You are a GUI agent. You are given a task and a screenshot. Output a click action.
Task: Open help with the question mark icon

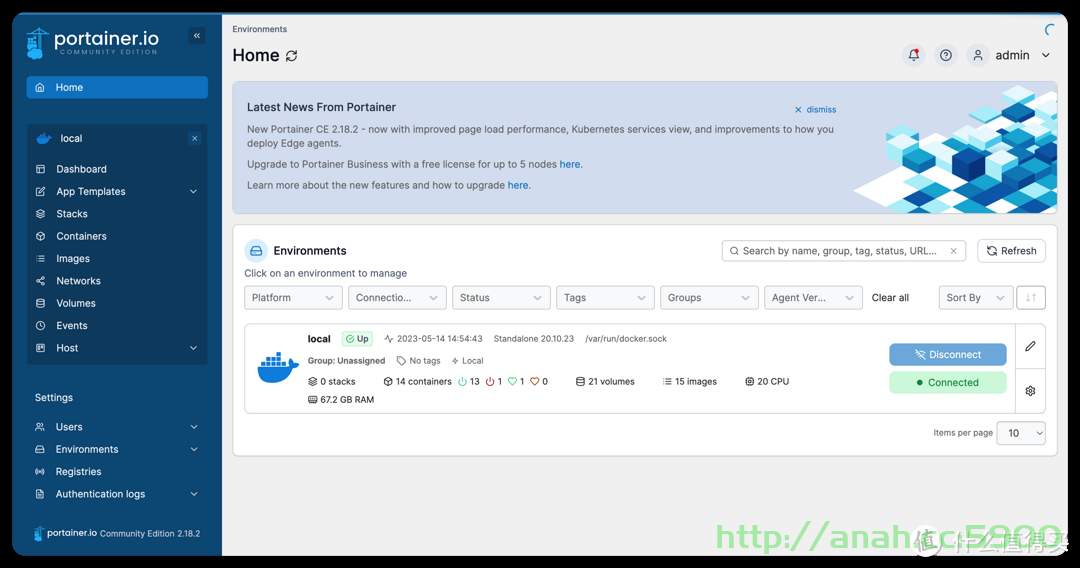[x=946, y=55]
